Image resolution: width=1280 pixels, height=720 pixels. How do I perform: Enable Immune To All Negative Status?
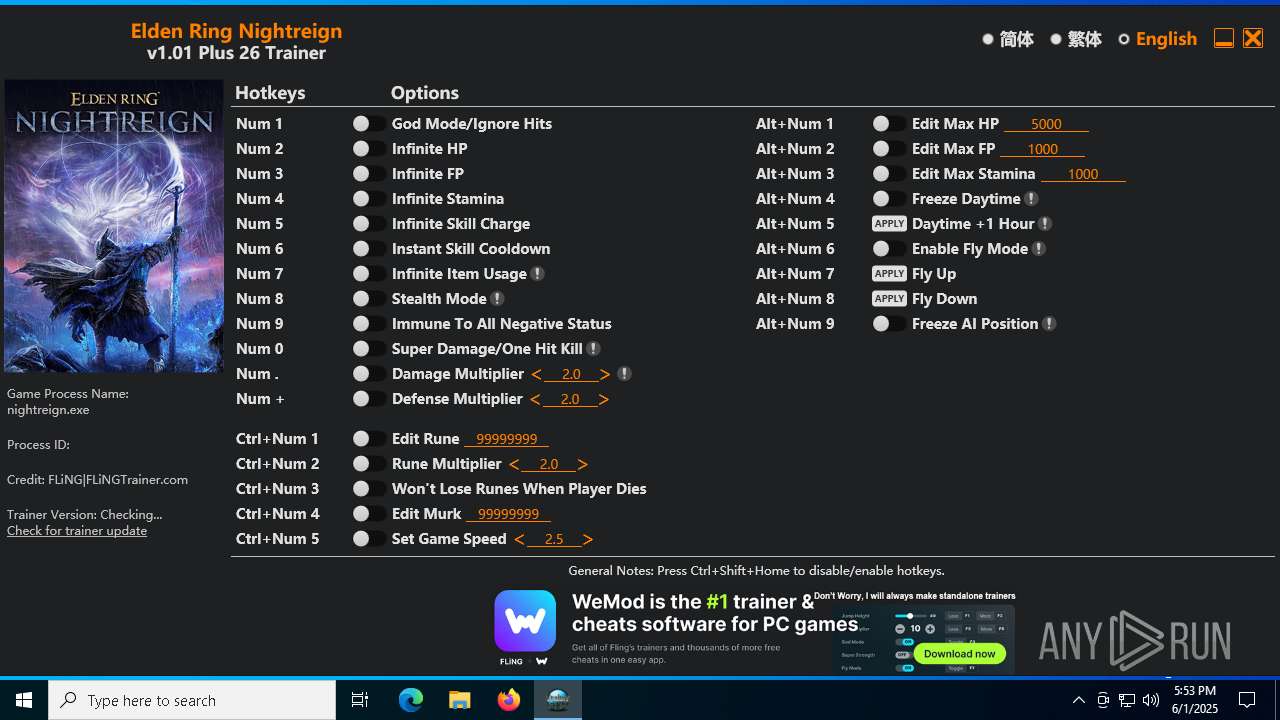pyautogui.click(x=369, y=324)
